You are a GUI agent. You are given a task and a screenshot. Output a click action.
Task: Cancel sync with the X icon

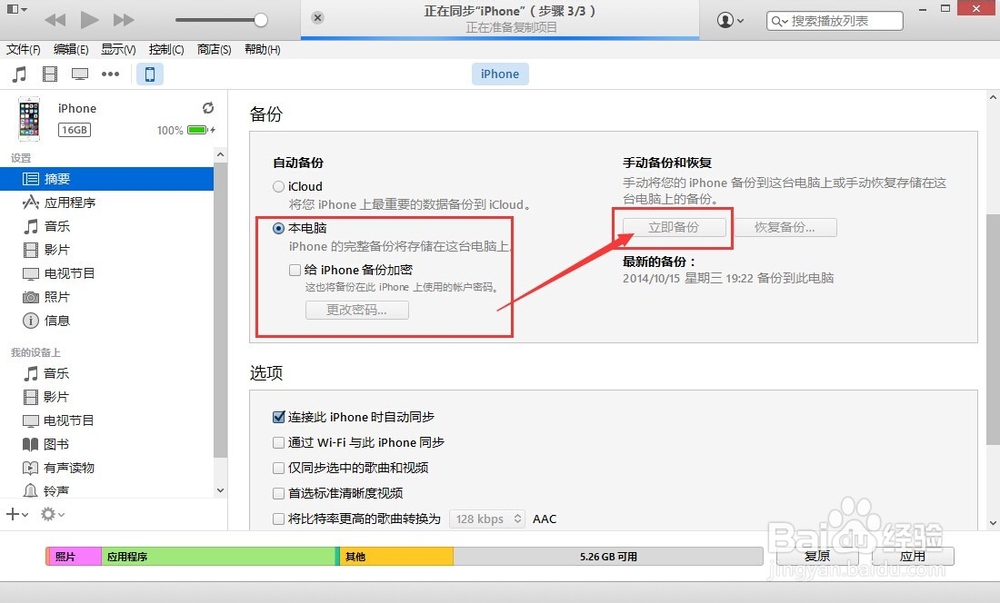tap(318, 18)
